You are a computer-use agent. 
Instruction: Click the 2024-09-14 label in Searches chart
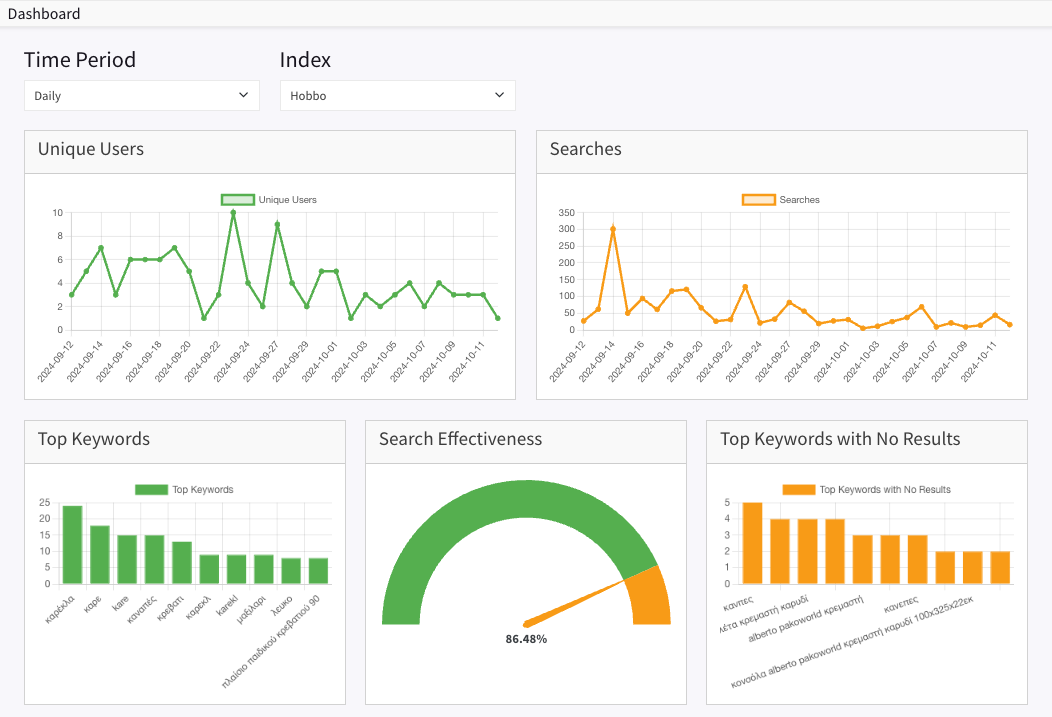[x=597, y=362]
